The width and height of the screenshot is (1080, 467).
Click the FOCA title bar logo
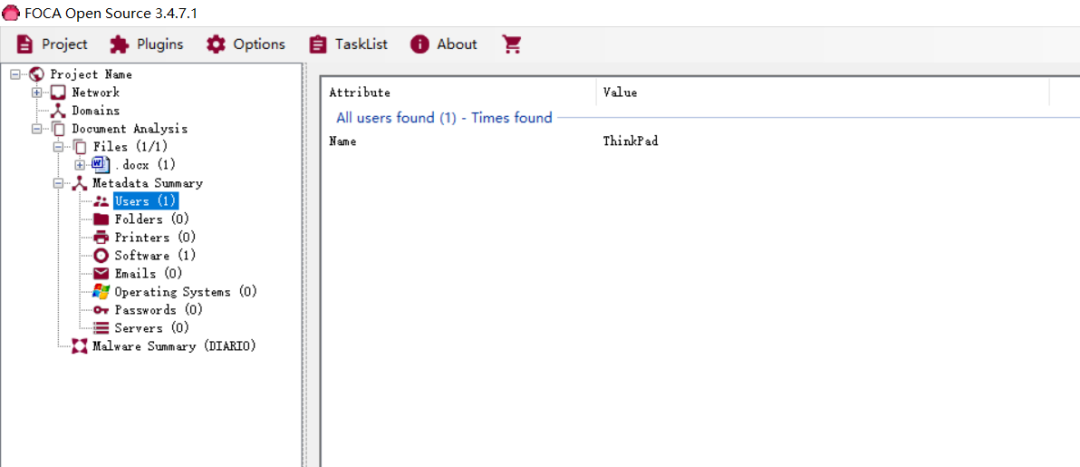pyautogui.click(x=11, y=13)
